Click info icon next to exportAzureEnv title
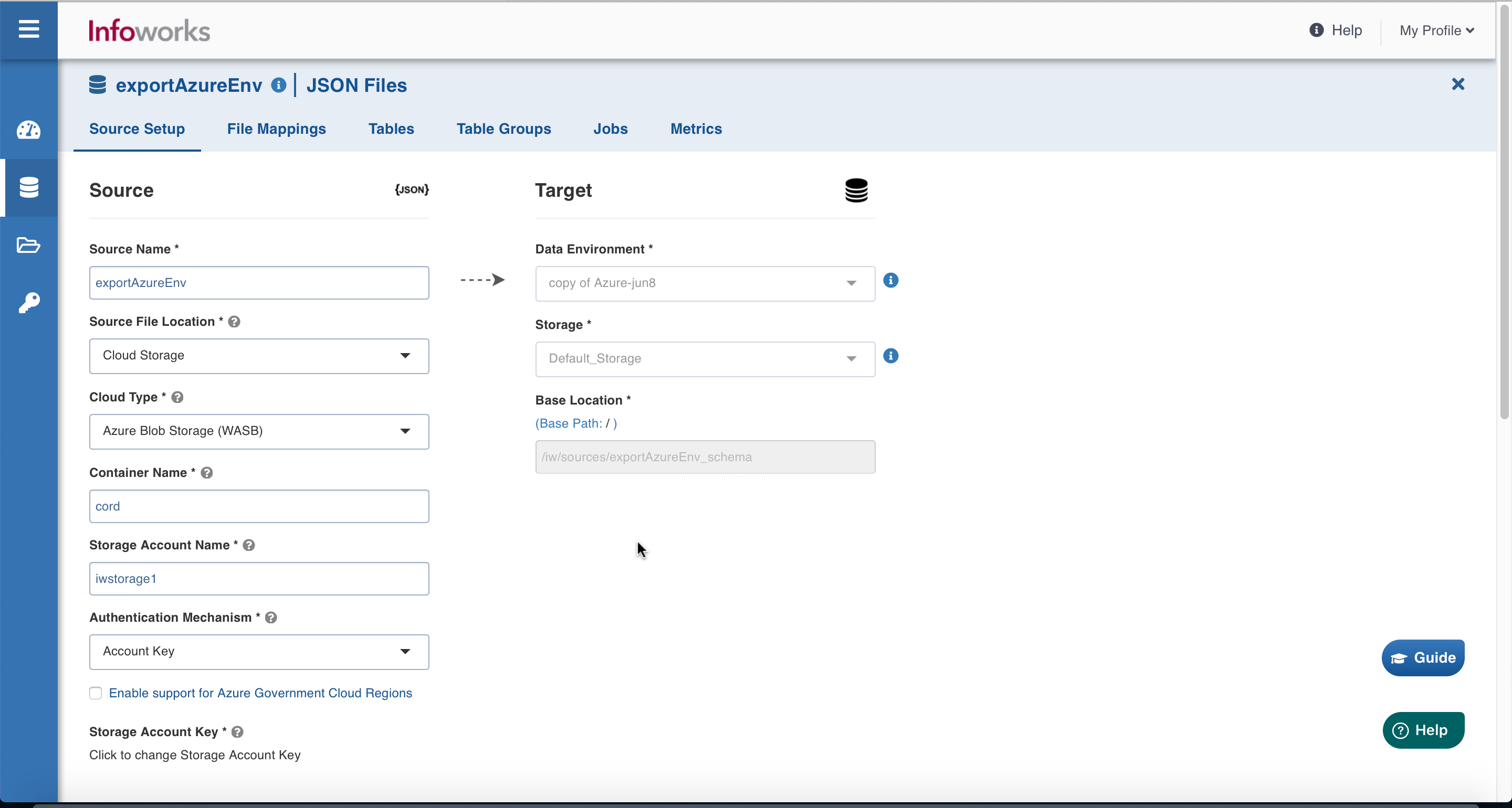1512x808 pixels. (x=279, y=85)
